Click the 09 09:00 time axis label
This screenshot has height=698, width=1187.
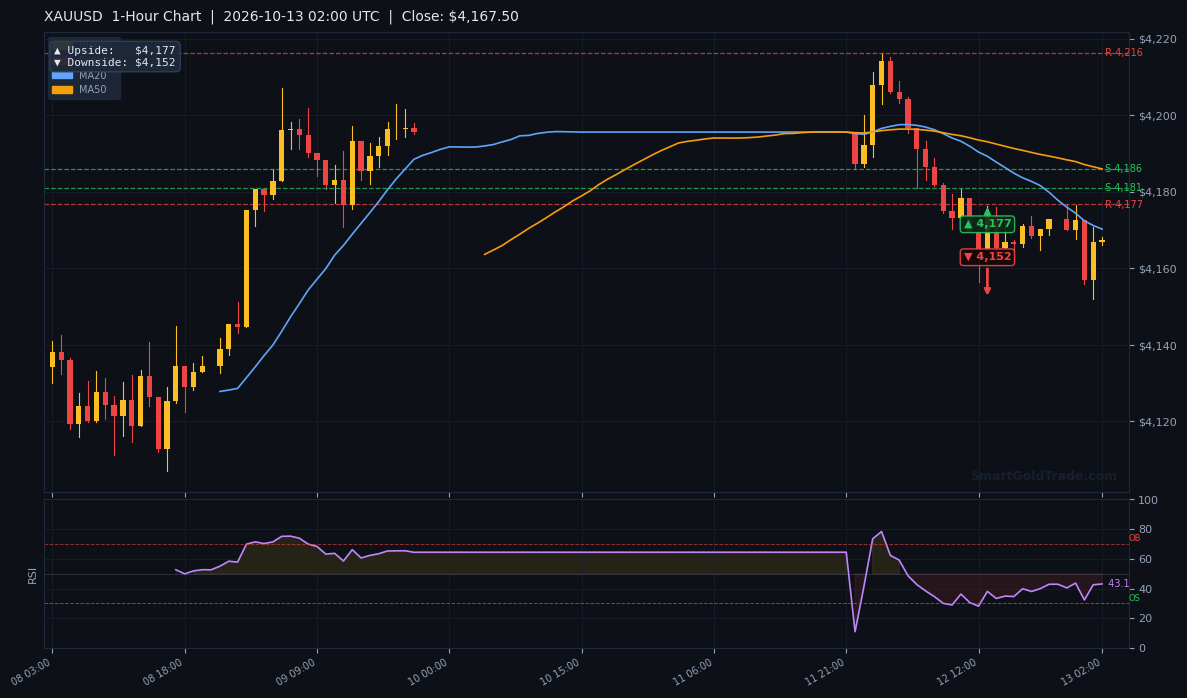tap(297, 671)
